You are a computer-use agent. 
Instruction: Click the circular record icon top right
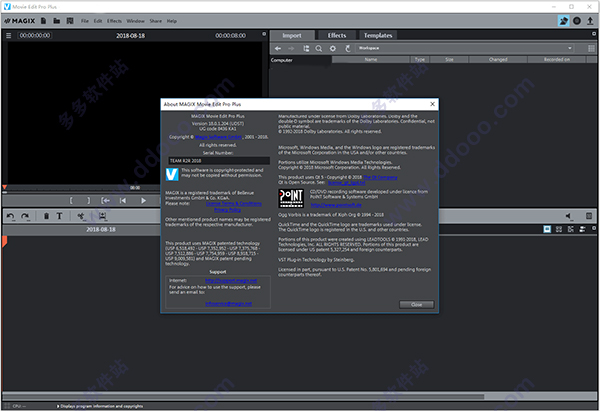tap(577, 21)
